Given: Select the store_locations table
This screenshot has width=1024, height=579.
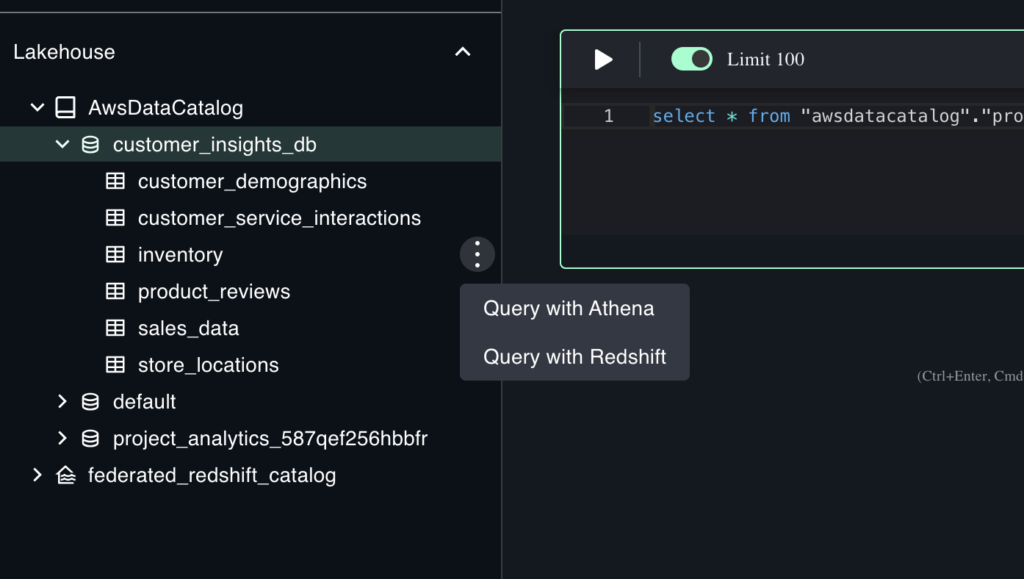Looking at the screenshot, I should (x=208, y=365).
